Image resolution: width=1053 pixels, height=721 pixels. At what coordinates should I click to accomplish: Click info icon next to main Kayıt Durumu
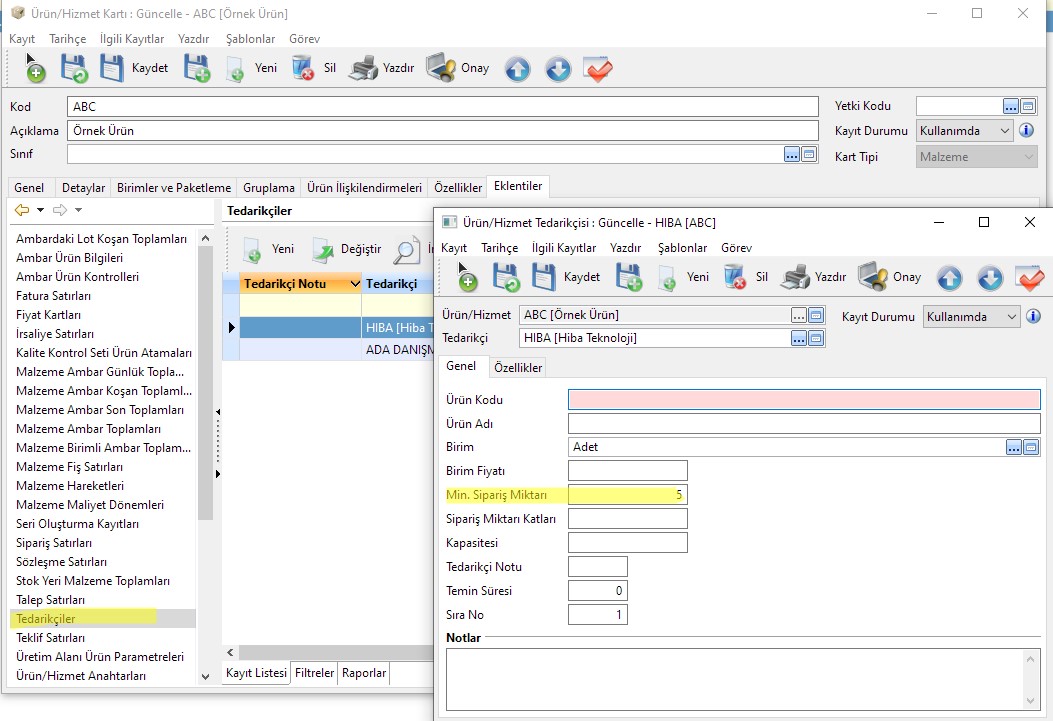pos(1026,130)
